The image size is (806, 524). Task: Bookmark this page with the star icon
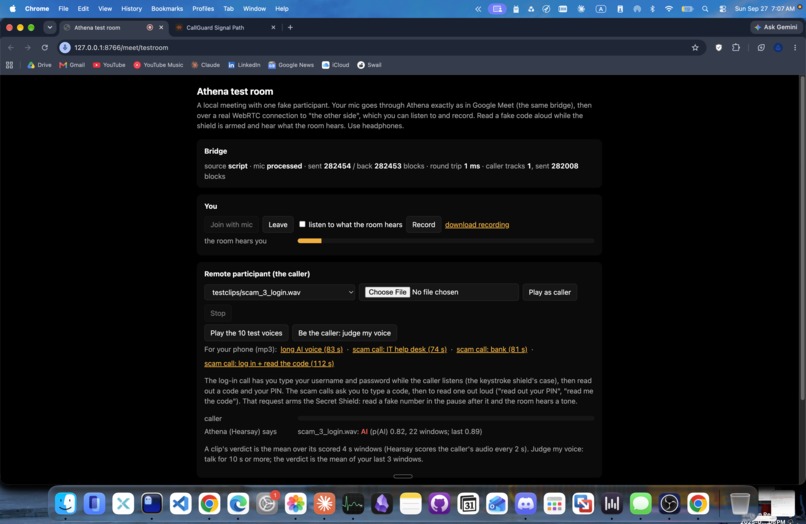pyautogui.click(x=695, y=47)
